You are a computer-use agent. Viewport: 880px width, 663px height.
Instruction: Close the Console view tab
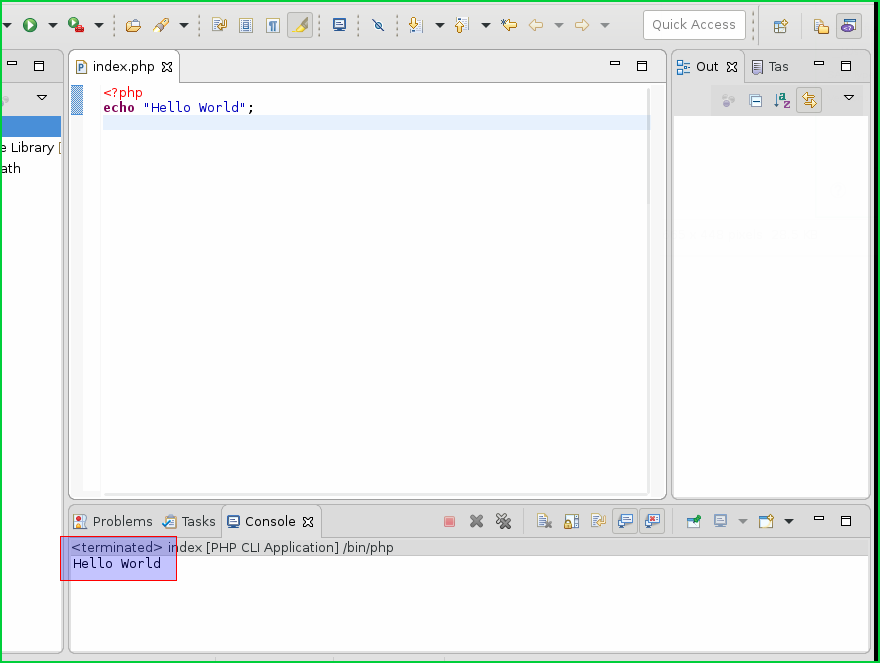(x=308, y=522)
